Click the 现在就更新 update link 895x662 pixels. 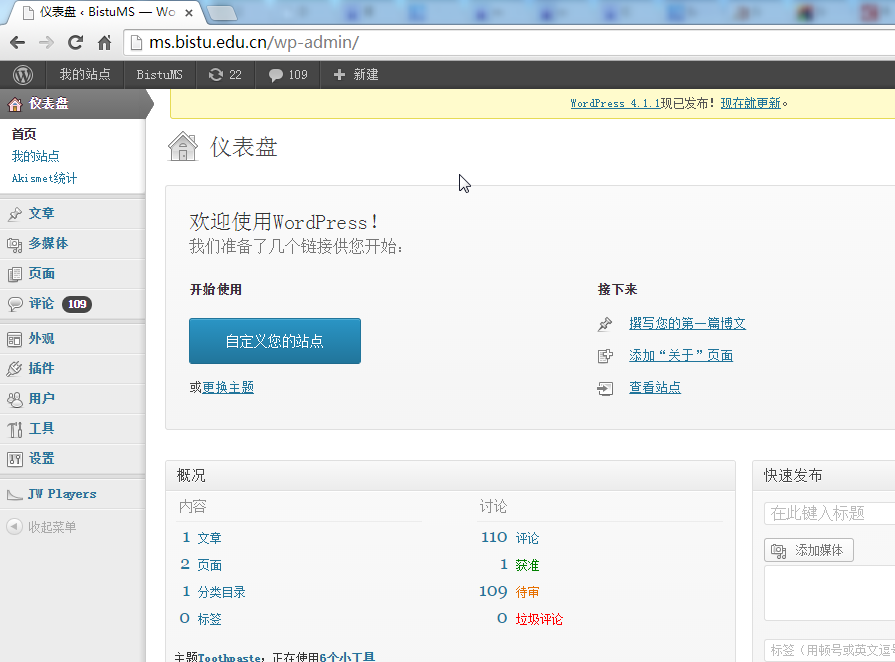(750, 103)
